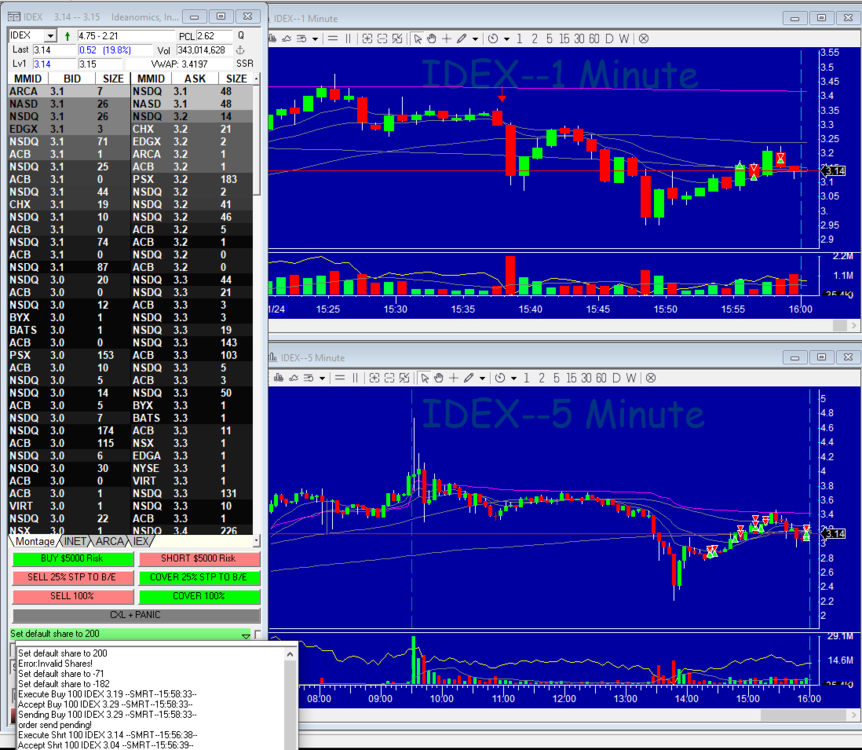Open the command history dropdown arrow

pos(246,635)
